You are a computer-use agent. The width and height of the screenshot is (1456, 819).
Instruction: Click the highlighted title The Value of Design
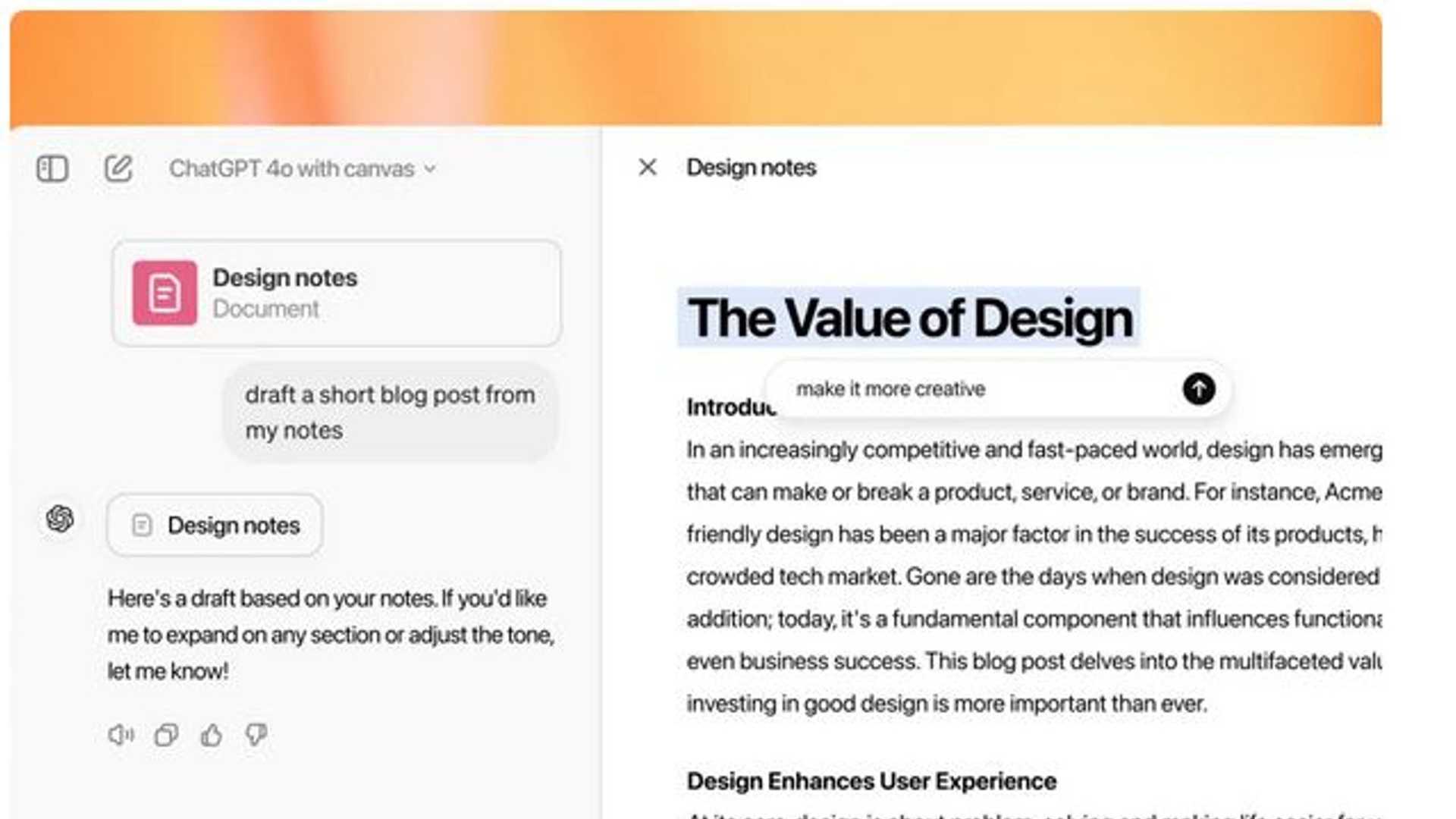pyautogui.click(x=909, y=318)
